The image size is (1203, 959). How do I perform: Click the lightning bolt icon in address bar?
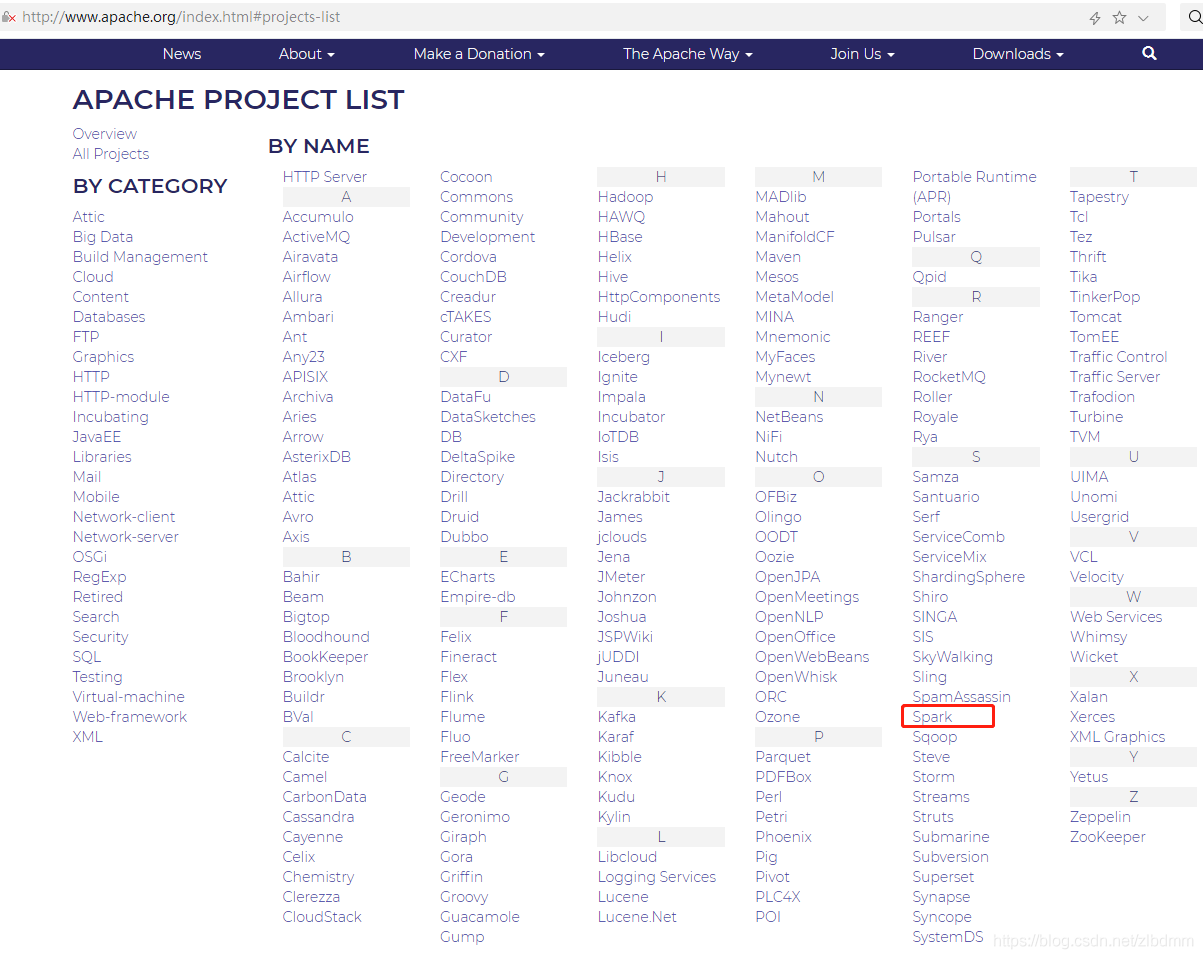point(1095,18)
